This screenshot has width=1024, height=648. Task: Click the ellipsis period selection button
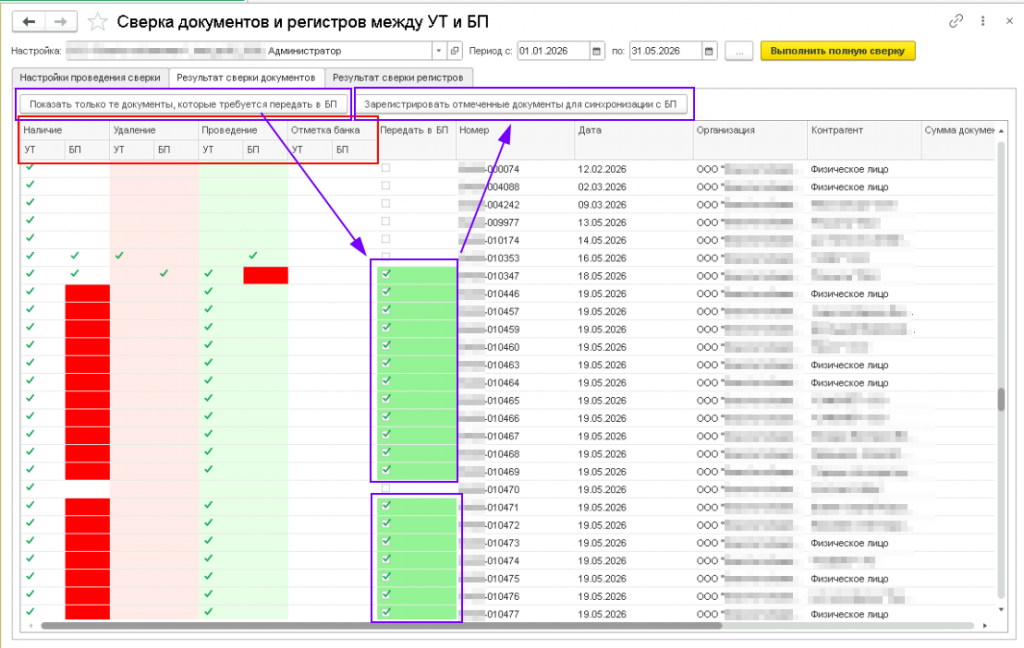[x=739, y=51]
